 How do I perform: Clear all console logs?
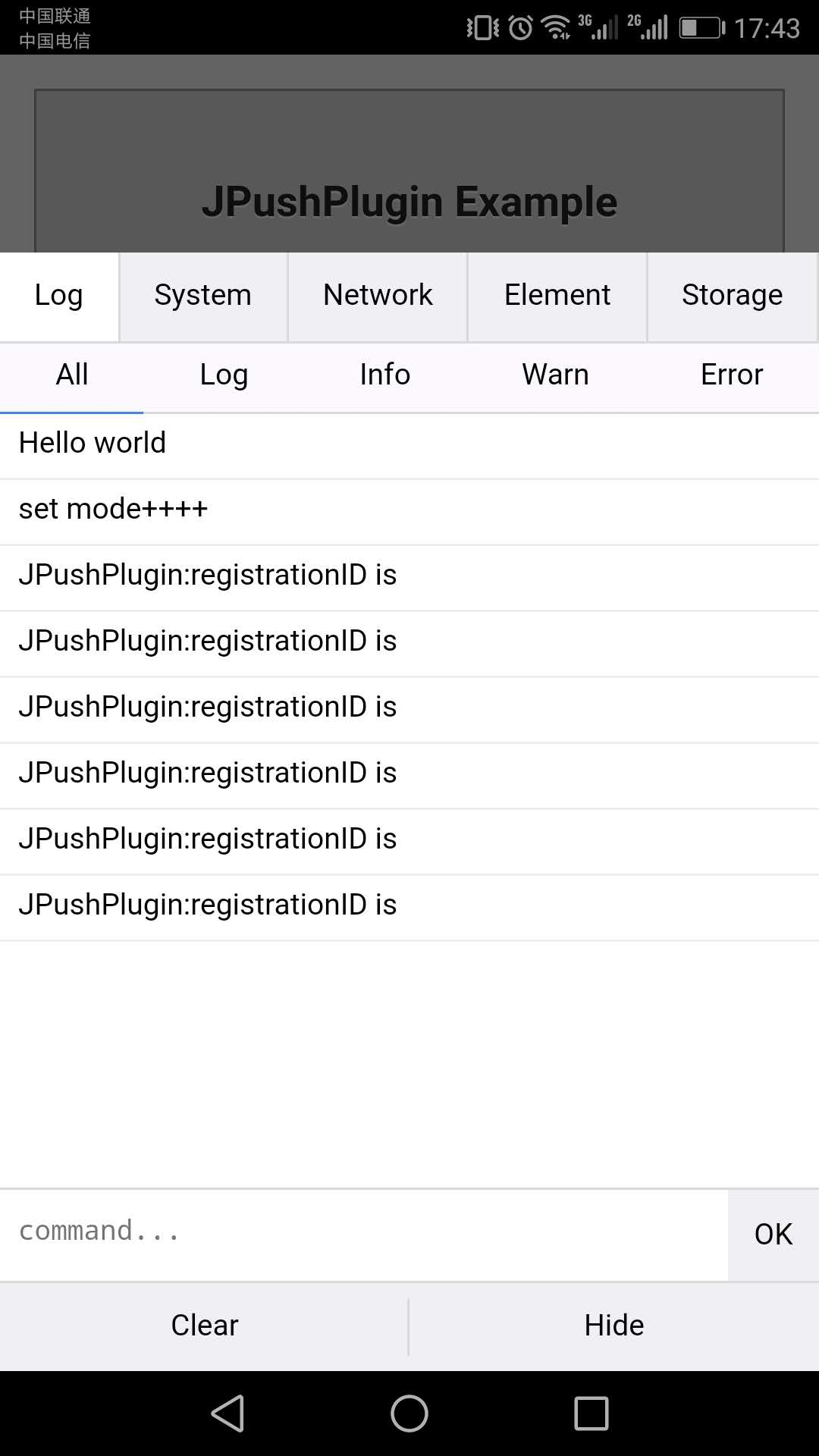click(x=203, y=1326)
